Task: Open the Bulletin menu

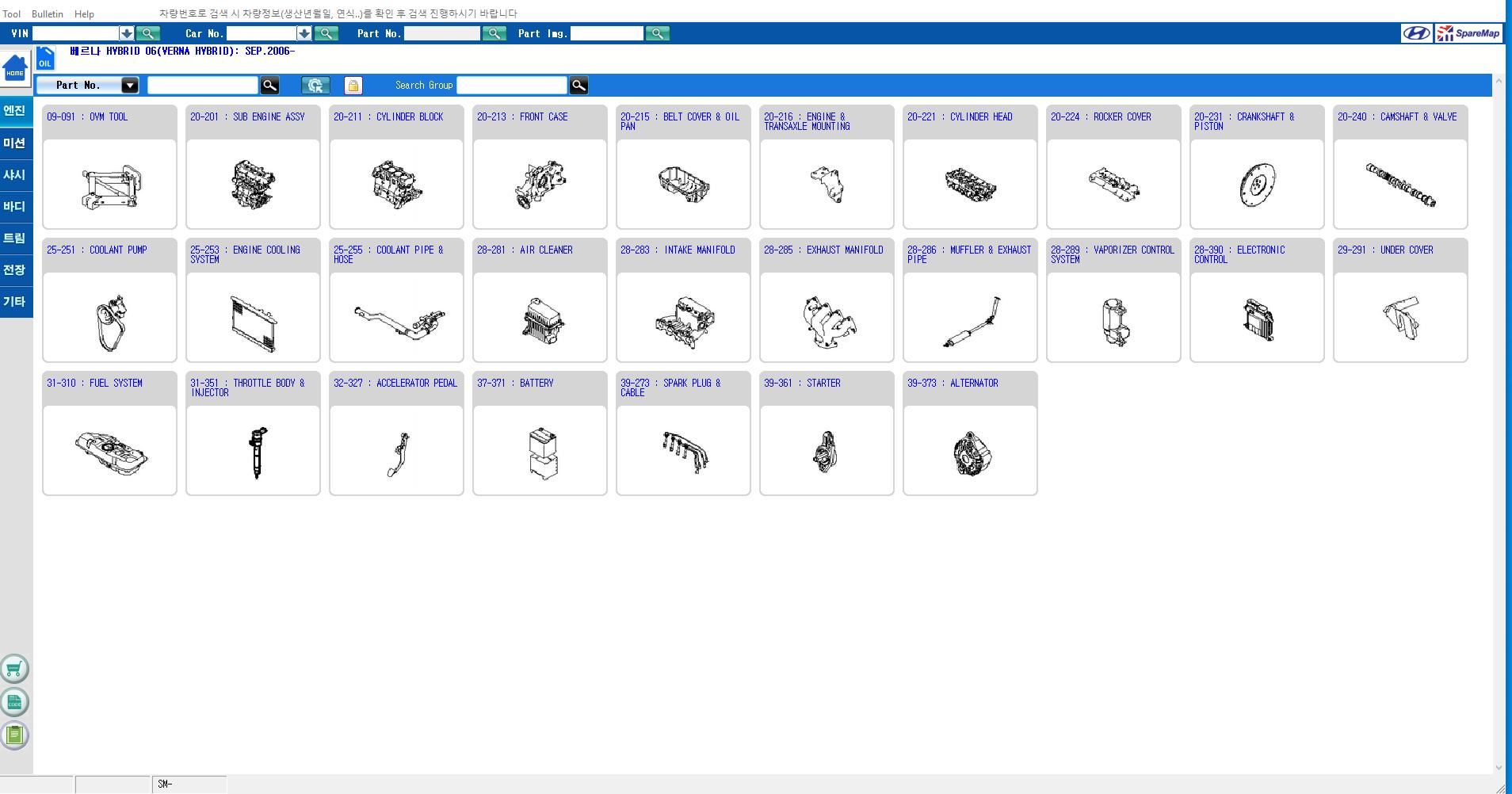Action: point(48,13)
